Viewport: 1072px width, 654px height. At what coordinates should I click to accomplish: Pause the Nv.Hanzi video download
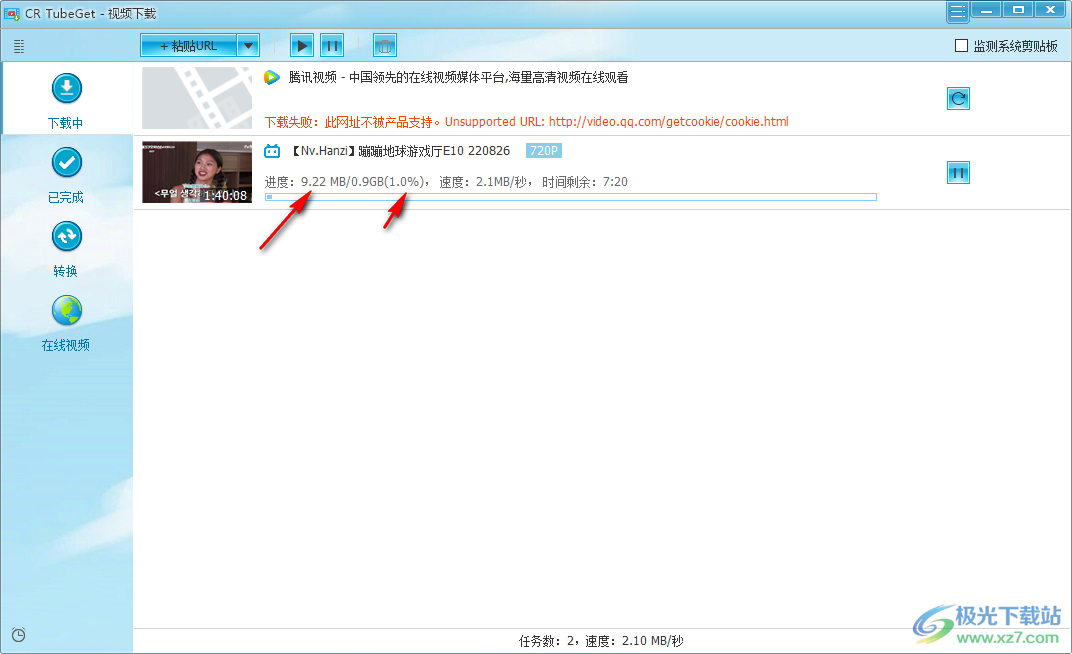click(958, 173)
